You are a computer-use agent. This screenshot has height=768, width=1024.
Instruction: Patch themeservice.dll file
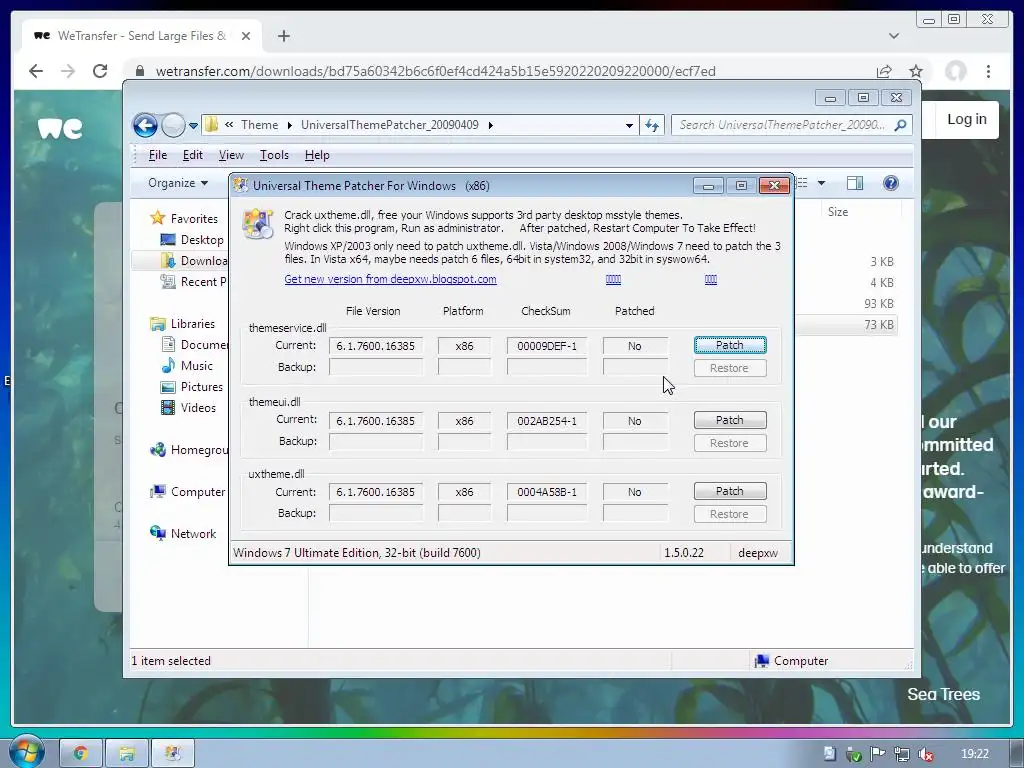coord(729,345)
